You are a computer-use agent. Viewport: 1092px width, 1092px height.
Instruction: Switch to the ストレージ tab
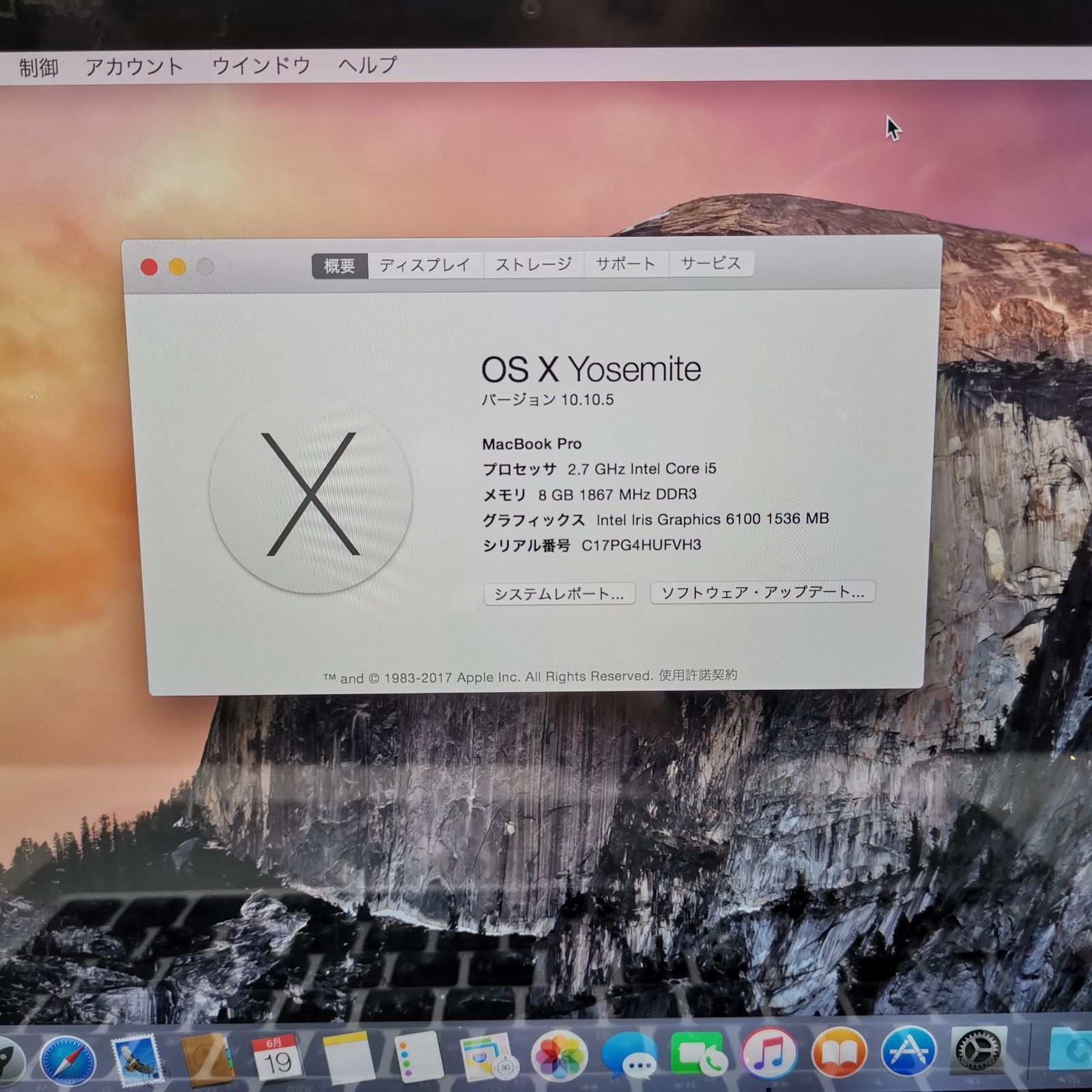click(x=534, y=264)
